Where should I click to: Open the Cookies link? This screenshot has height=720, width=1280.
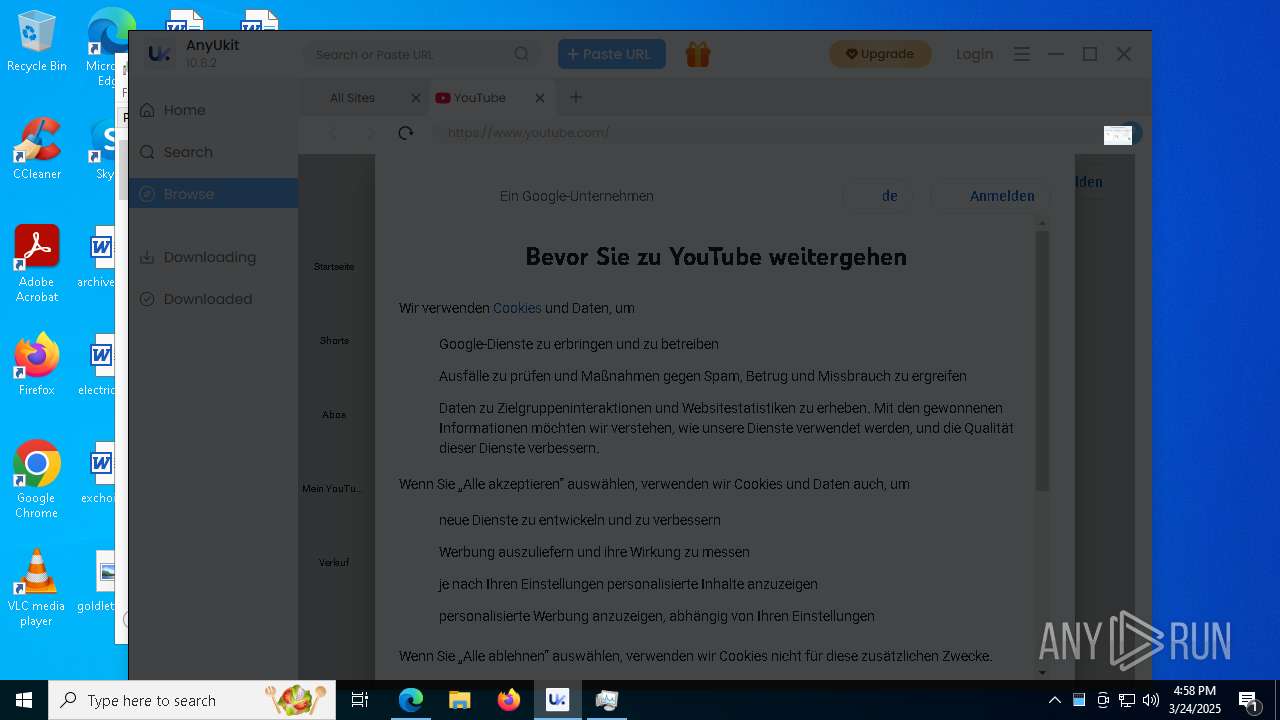click(x=517, y=308)
